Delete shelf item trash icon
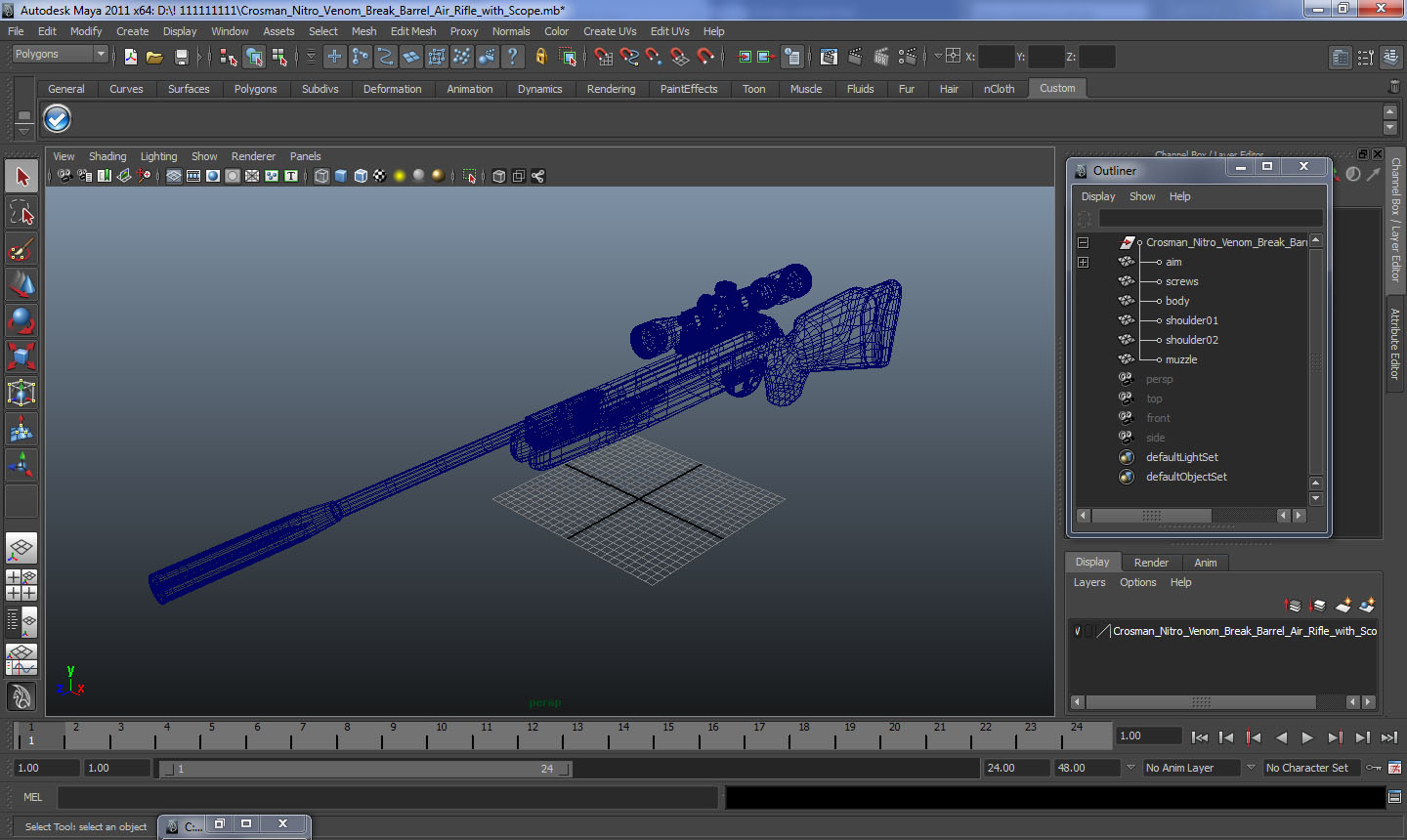The height and width of the screenshot is (840, 1407). point(1393,88)
